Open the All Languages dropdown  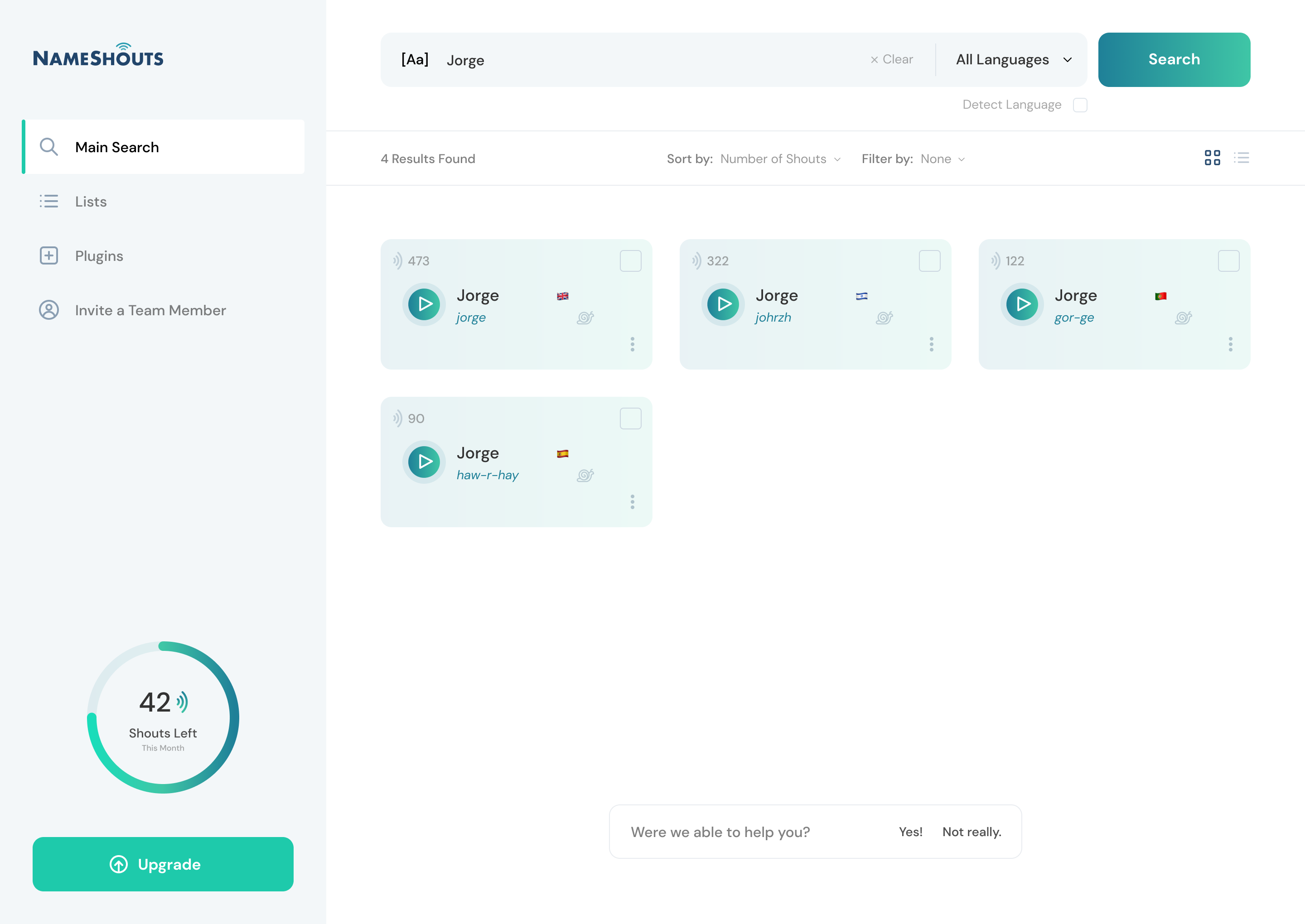click(x=1014, y=59)
